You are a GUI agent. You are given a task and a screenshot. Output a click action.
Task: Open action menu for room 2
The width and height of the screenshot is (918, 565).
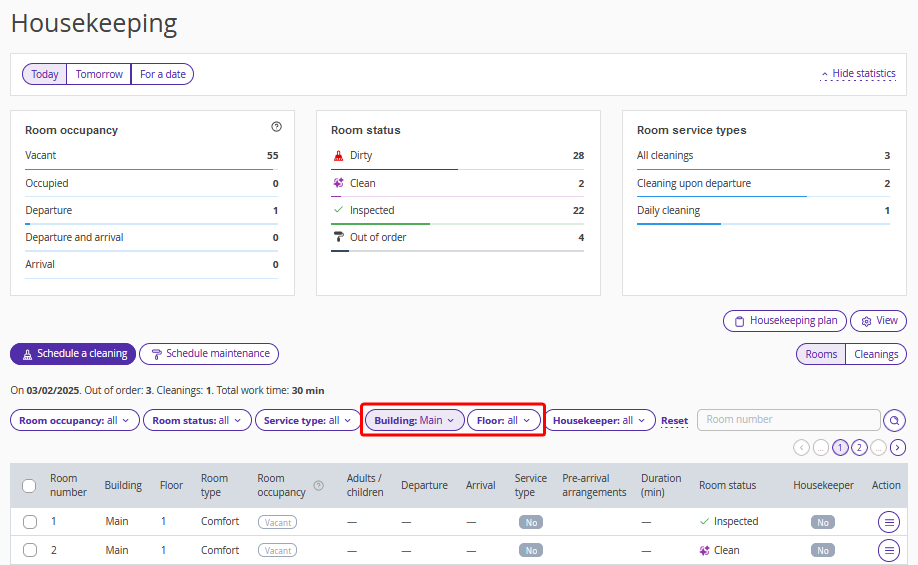point(888,551)
